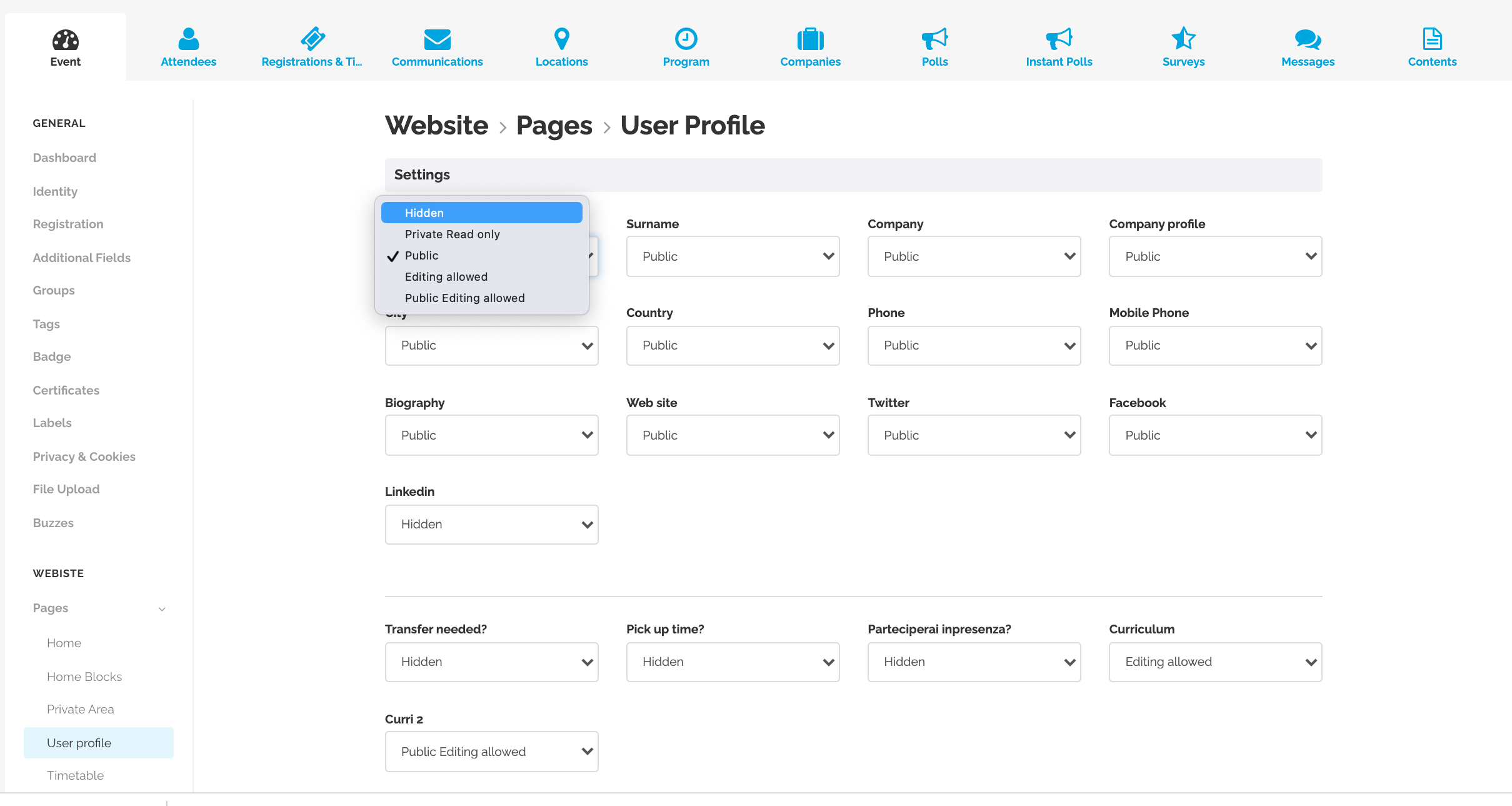This screenshot has width=1512, height=806.
Task: Click the Messages chat bubbles icon
Action: pos(1308,39)
